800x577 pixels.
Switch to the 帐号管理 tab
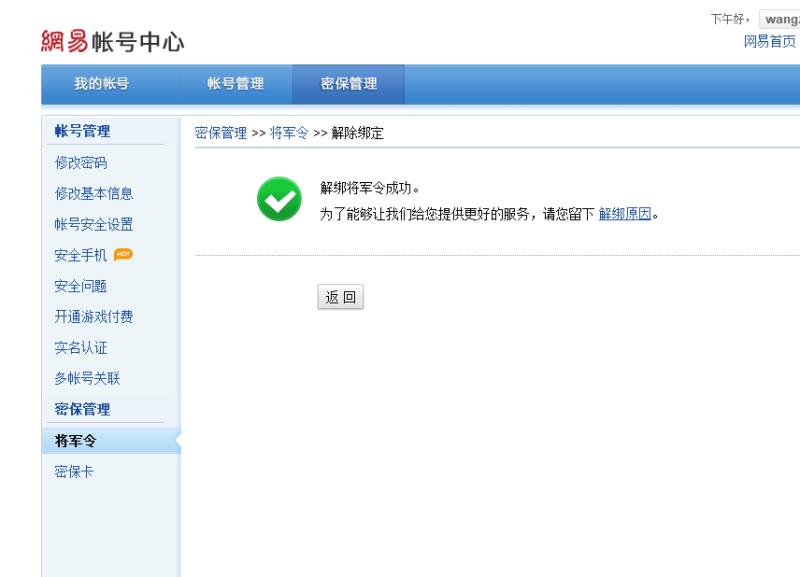pos(235,84)
